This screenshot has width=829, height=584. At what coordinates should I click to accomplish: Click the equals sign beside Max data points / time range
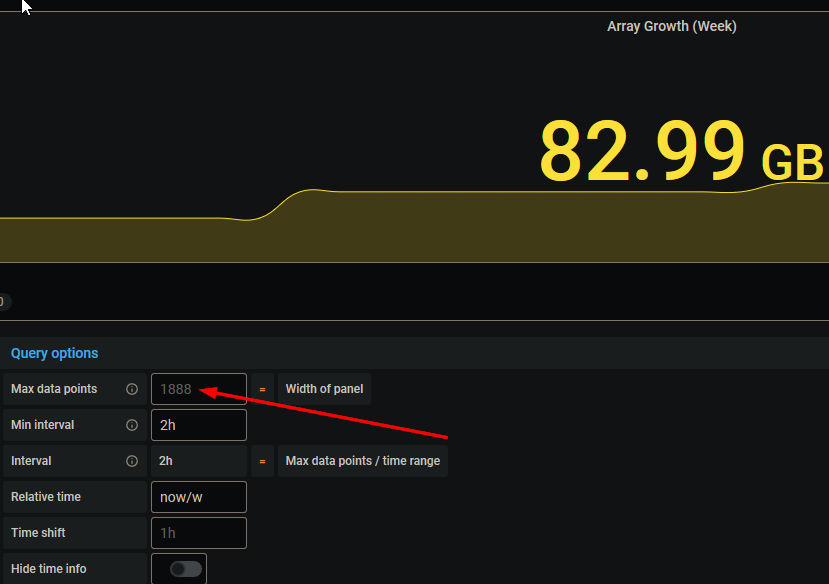click(262, 461)
